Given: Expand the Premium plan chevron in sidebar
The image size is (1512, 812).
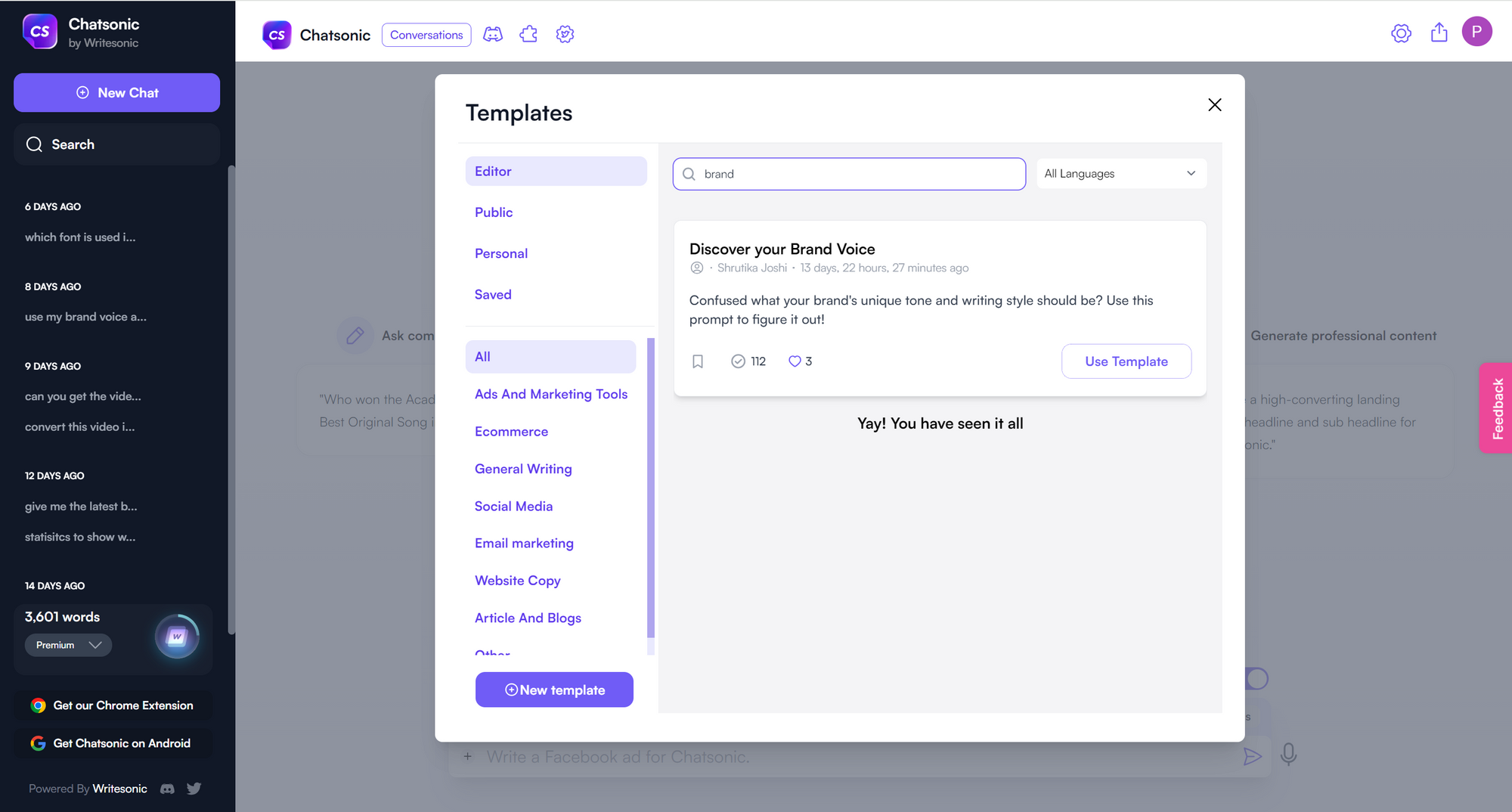Looking at the screenshot, I should pyautogui.click(x=95, y=645).
